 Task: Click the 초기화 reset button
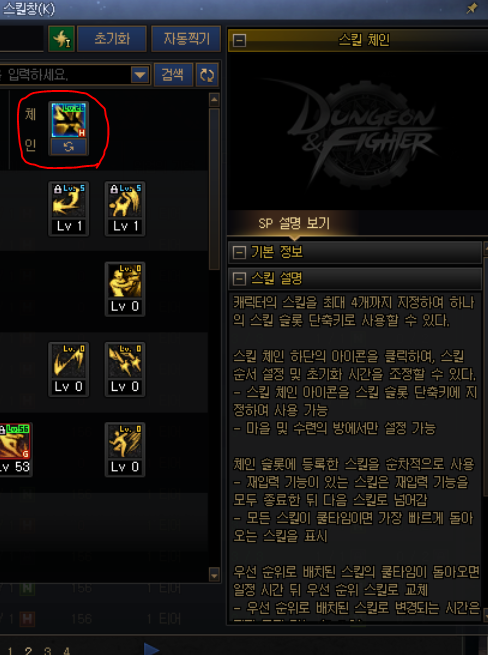[x=112, y=39]
